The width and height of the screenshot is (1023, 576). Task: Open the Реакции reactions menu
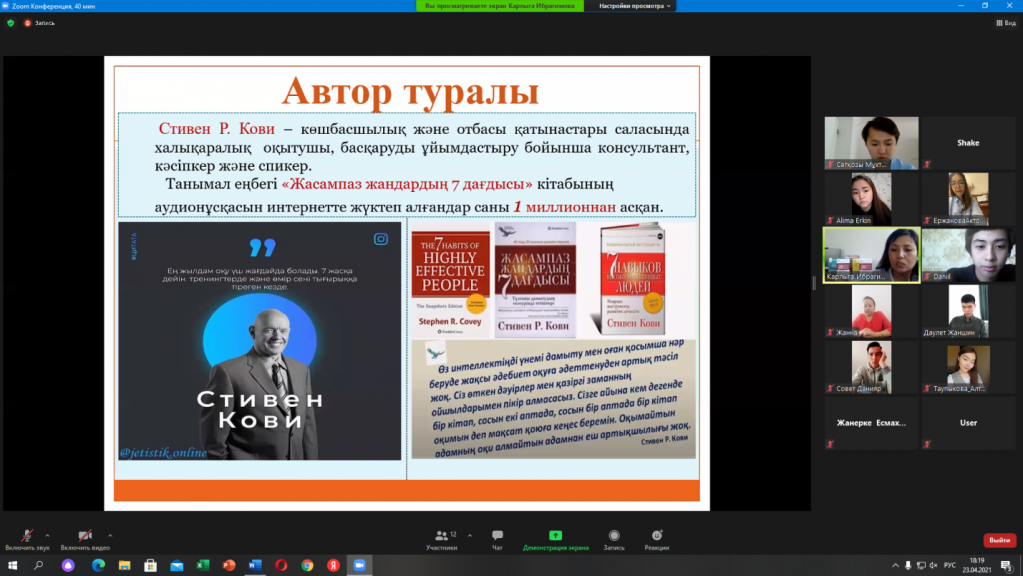point(656,540)
